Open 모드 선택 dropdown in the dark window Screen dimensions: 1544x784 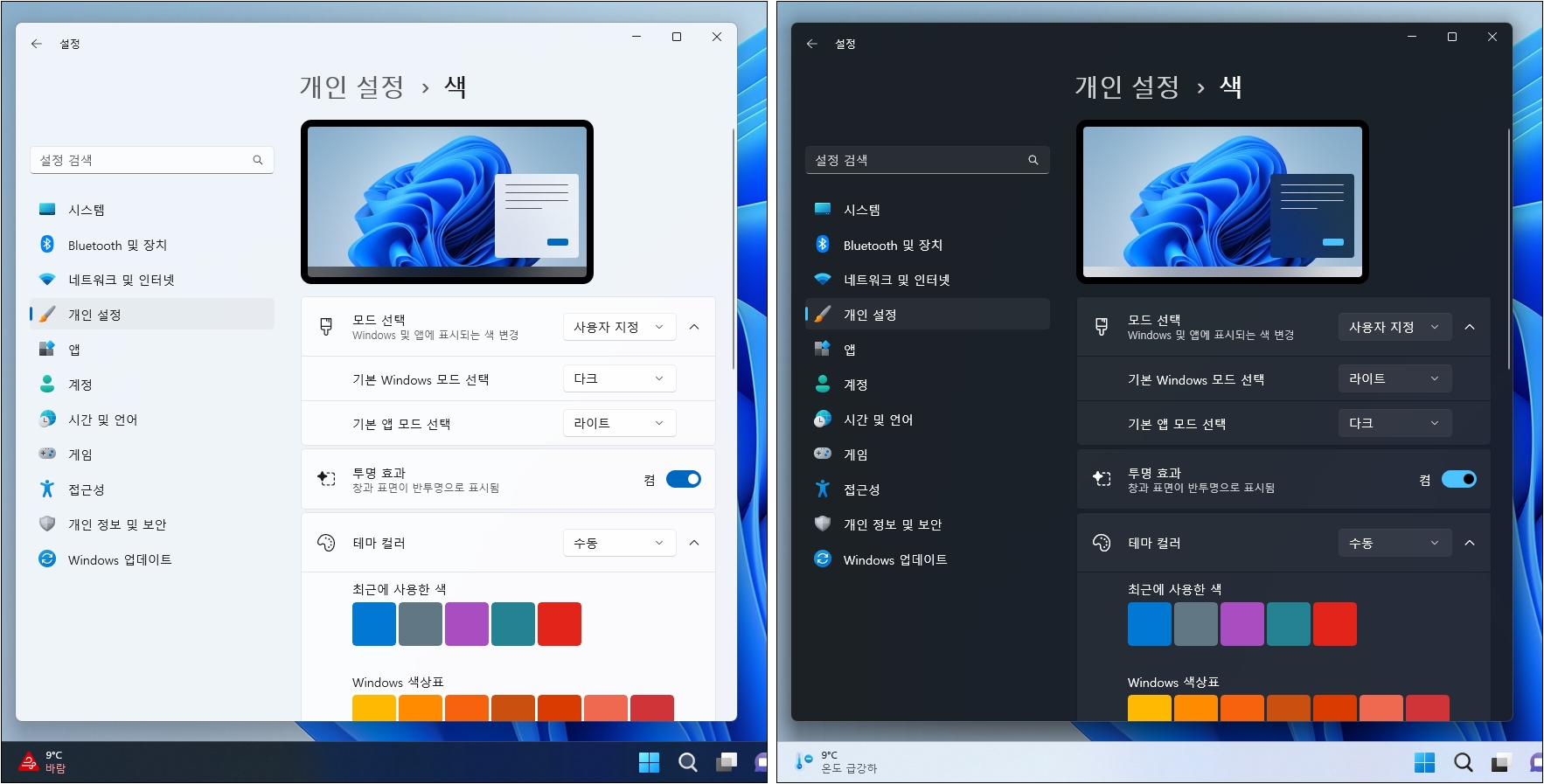1395,327
